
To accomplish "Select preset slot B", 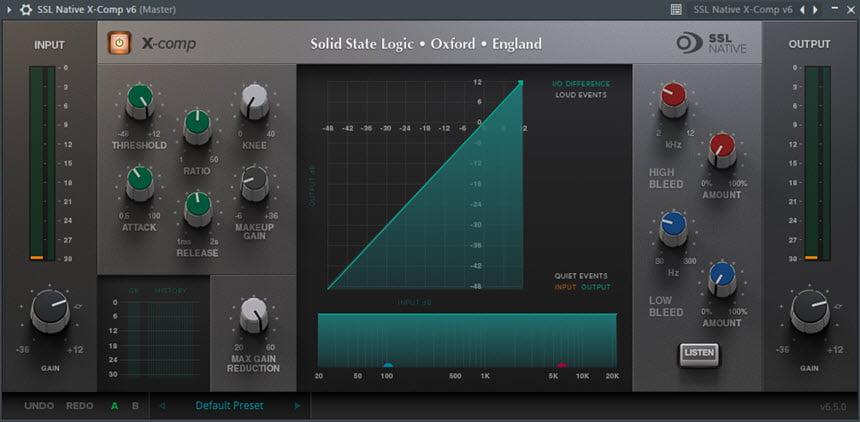I will pos(135,406).
